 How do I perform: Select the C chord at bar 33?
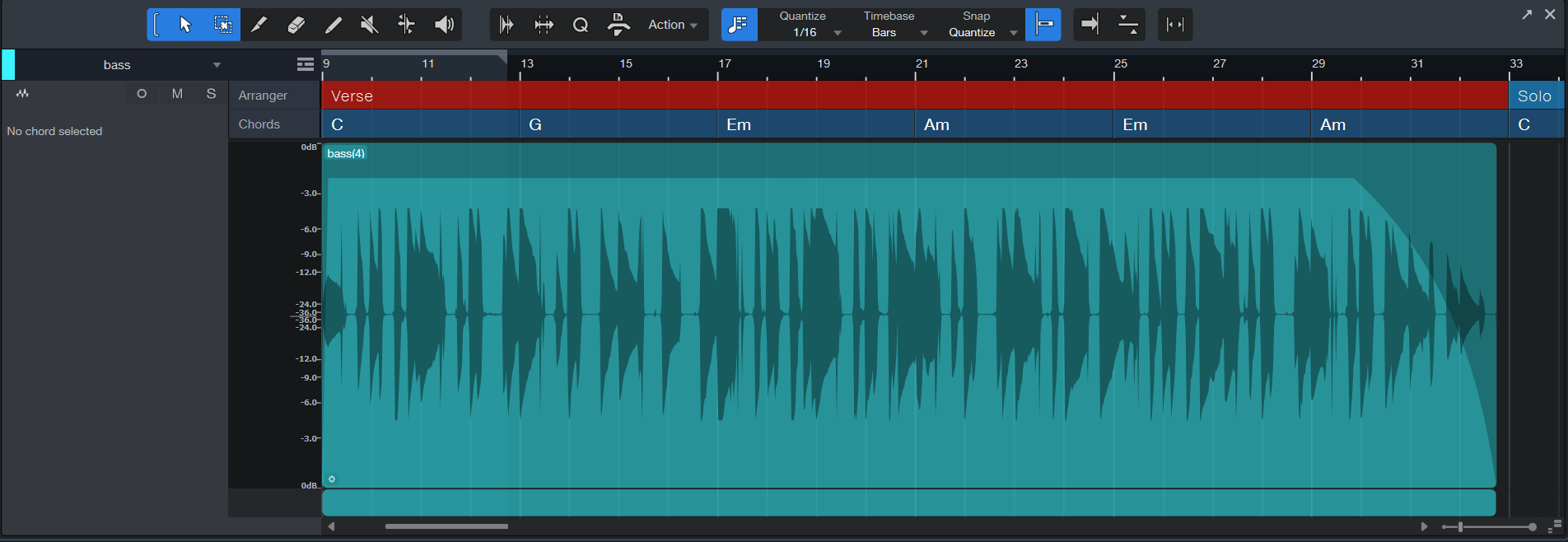tap(1537, 124)
